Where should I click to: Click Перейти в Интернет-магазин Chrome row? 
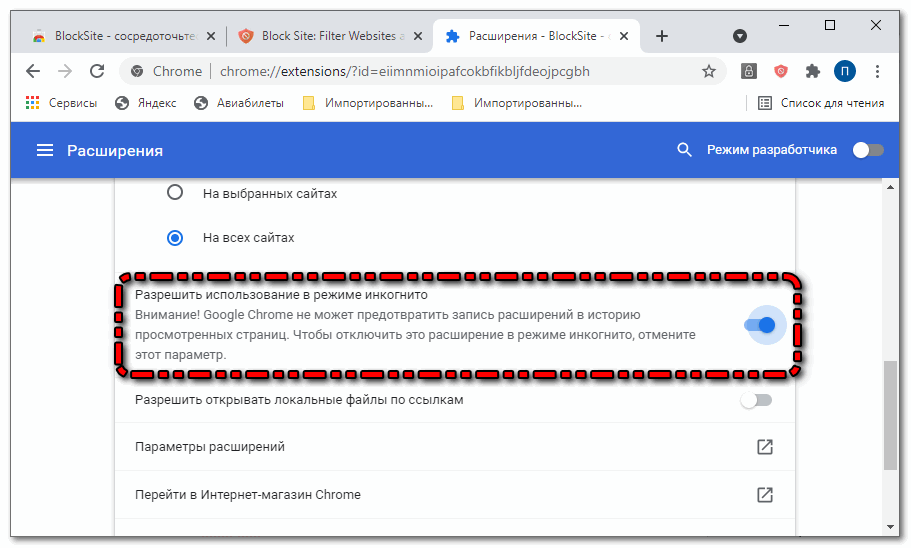pyautogui.click(x=455, y=495)
